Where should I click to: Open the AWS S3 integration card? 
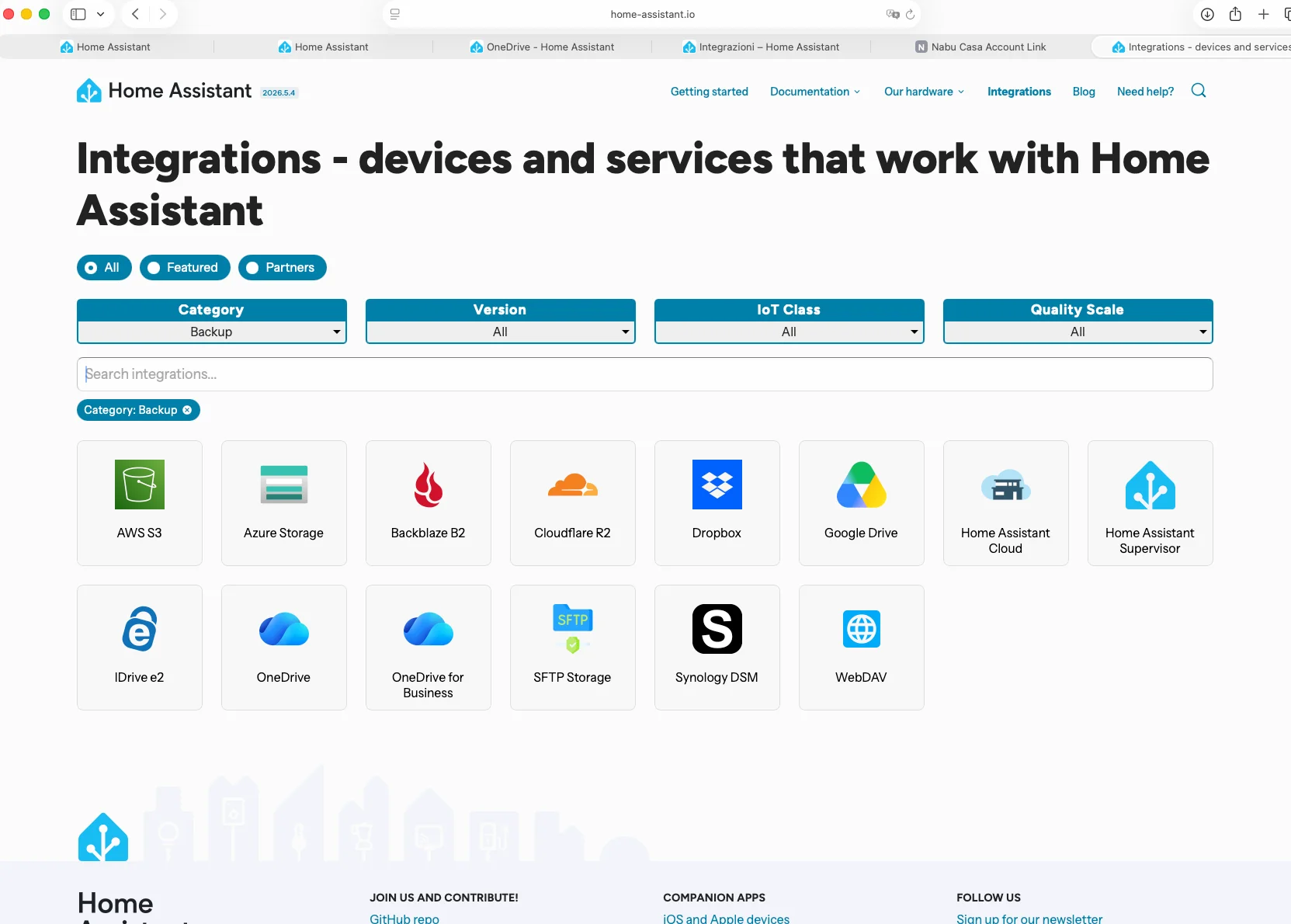point(140,503)
